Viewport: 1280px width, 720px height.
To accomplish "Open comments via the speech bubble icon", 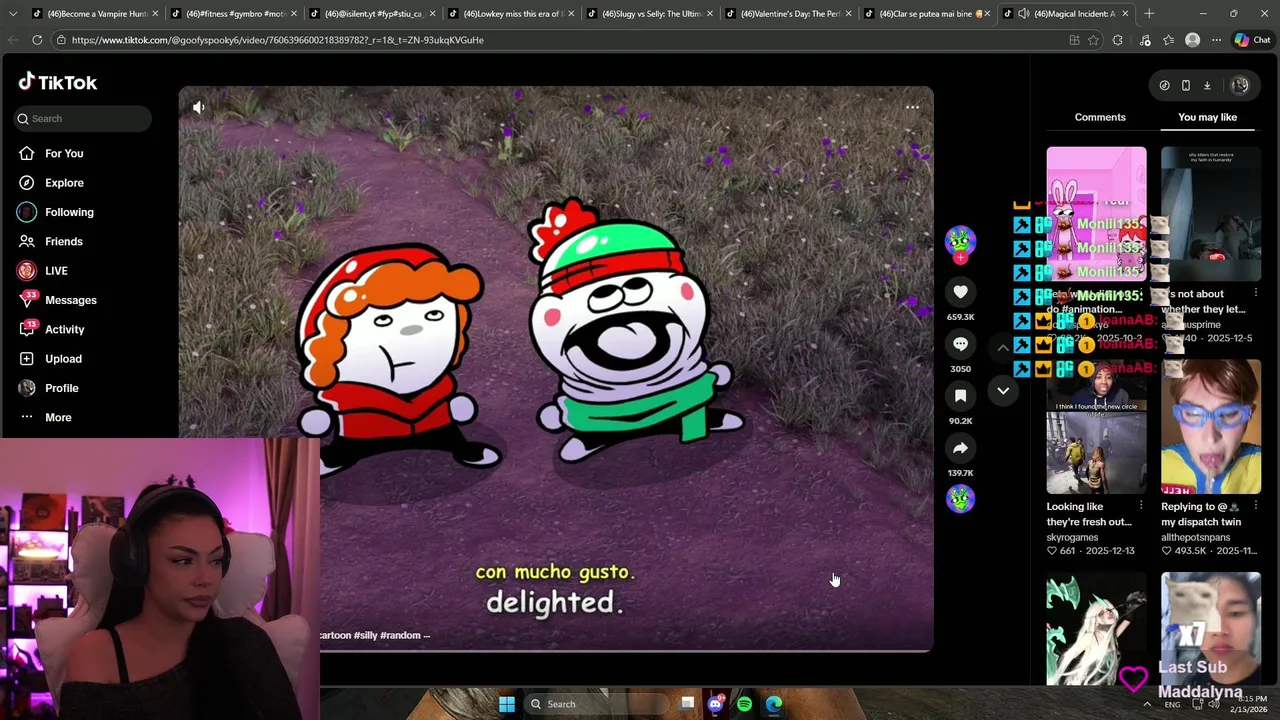I will pos(960,343).
